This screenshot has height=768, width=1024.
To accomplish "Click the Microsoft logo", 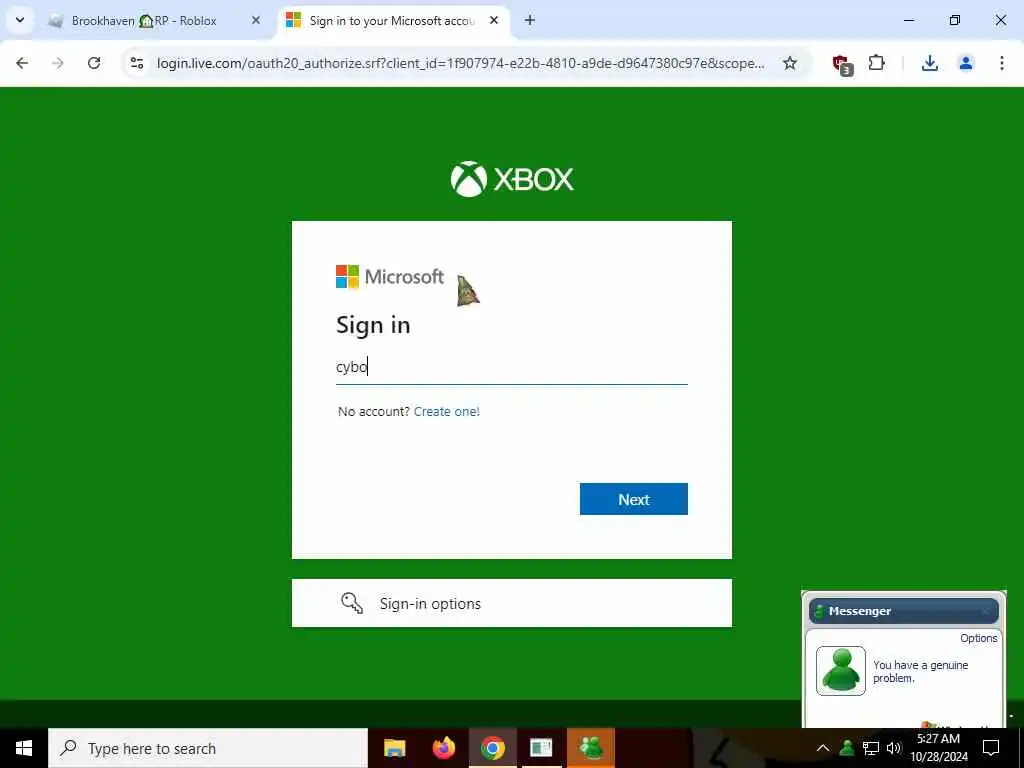I will coord(390,277).
